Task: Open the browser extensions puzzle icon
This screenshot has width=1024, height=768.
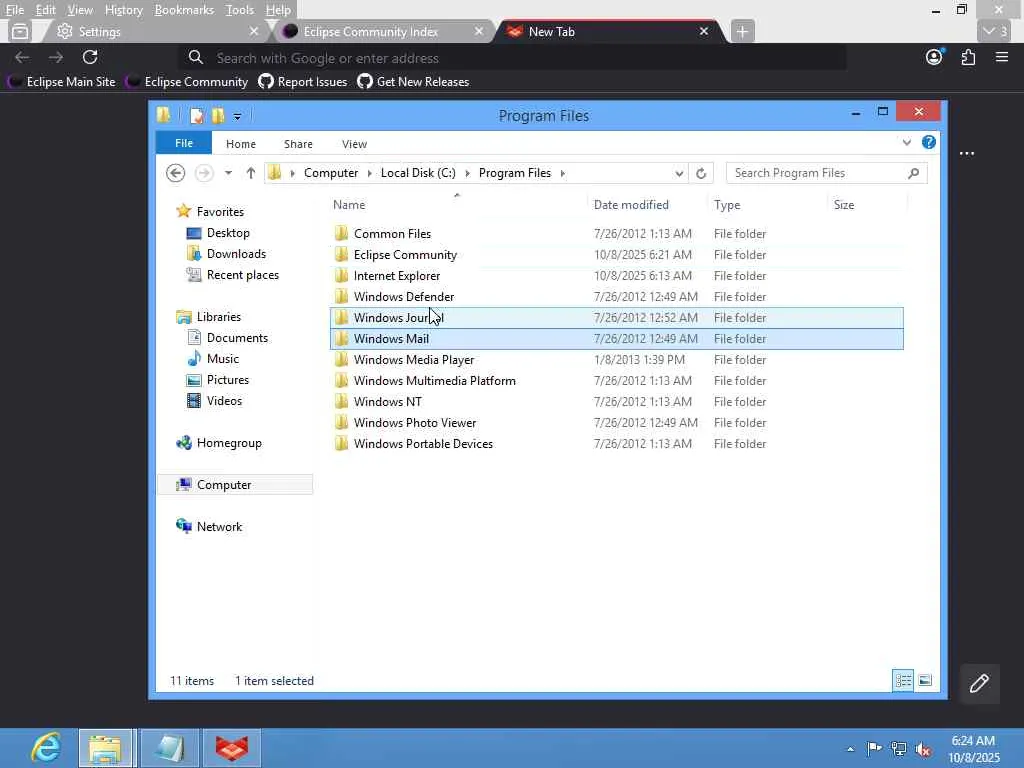Action: (x=968, y=57)
